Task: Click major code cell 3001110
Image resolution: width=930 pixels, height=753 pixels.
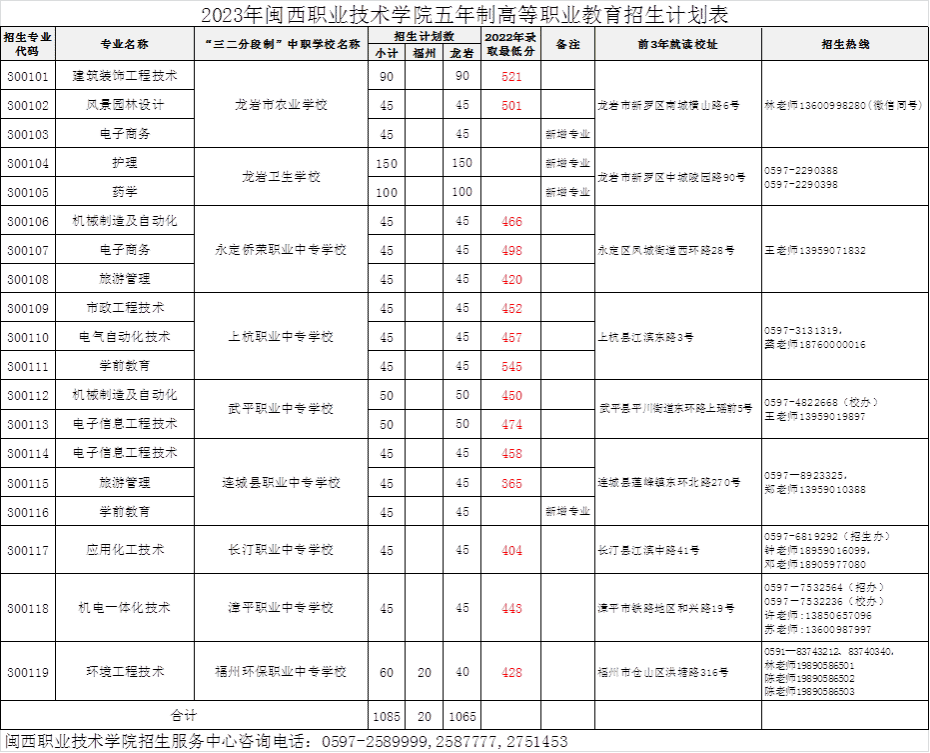Action: tap(27, 338)
